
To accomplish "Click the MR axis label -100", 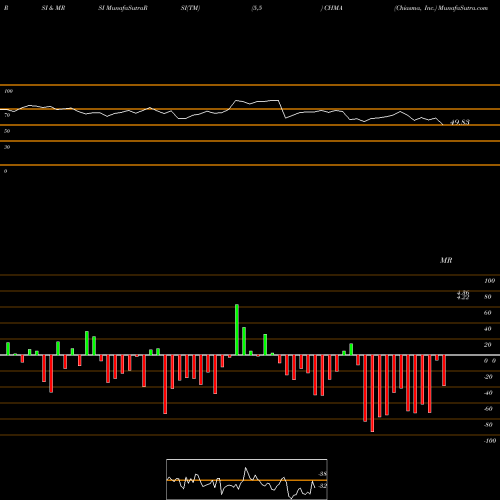I will (490, 441).
